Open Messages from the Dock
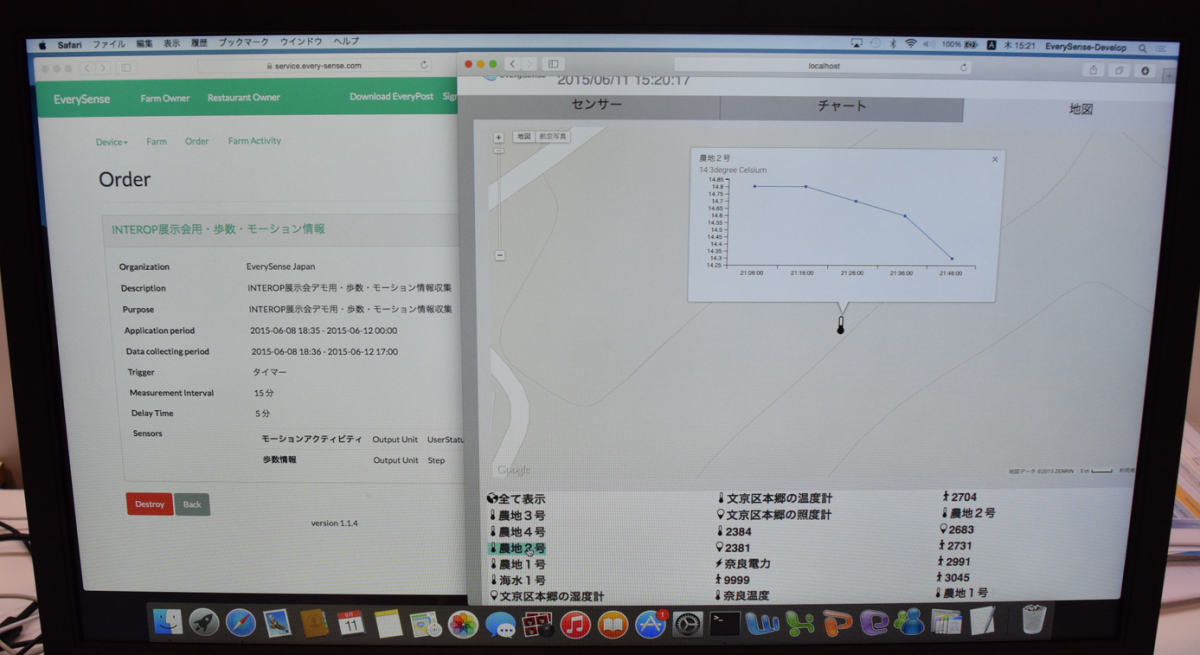This screenshot has height=655, width=1200. (500, 626)
